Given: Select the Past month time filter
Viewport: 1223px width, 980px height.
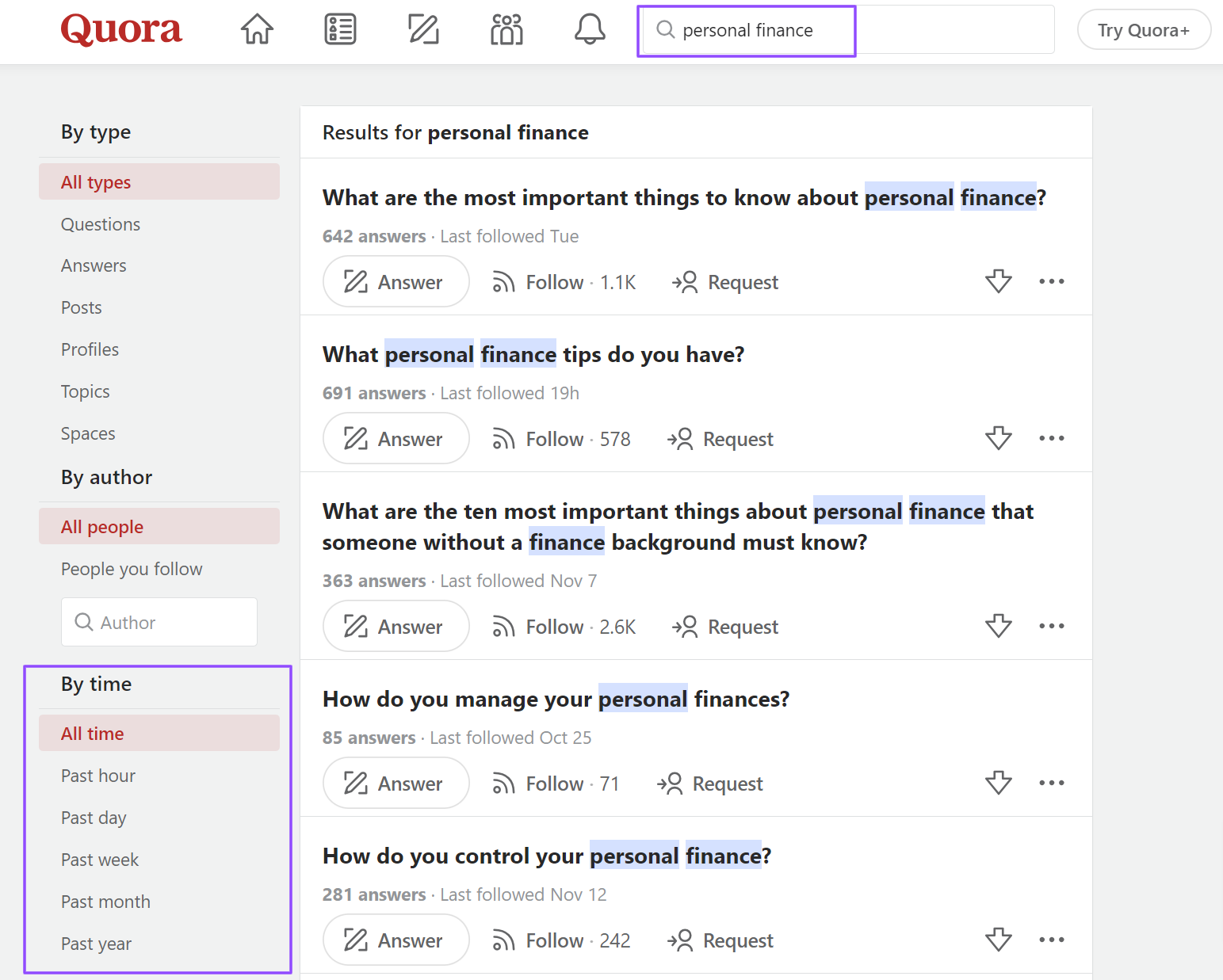Looking at the screenshot, I should (105, 901).
